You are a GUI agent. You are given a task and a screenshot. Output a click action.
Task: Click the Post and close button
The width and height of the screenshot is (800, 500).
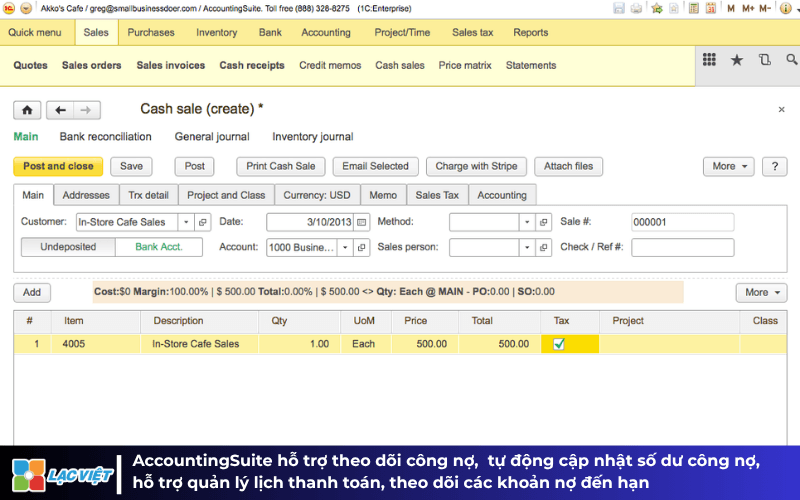click(58, 166)
